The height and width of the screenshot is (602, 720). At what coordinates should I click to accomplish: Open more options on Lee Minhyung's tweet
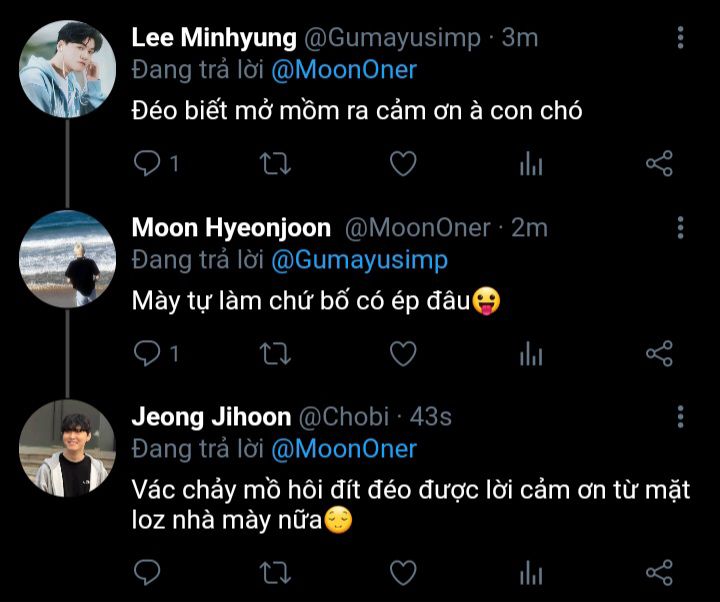click(x=681, y=38)
